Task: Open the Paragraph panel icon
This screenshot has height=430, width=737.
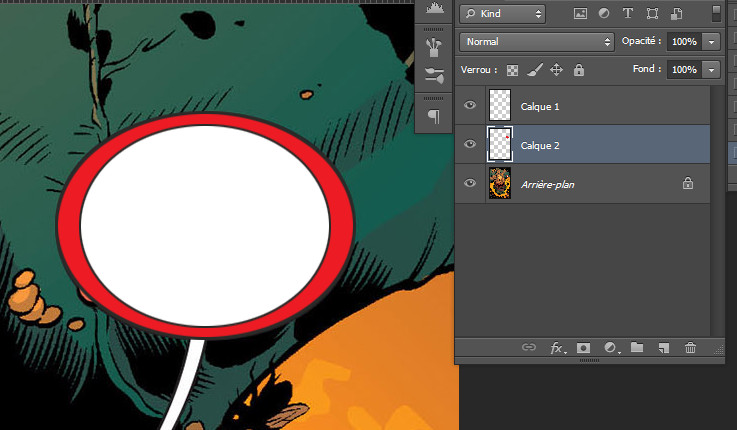Action: click(434, 116)
